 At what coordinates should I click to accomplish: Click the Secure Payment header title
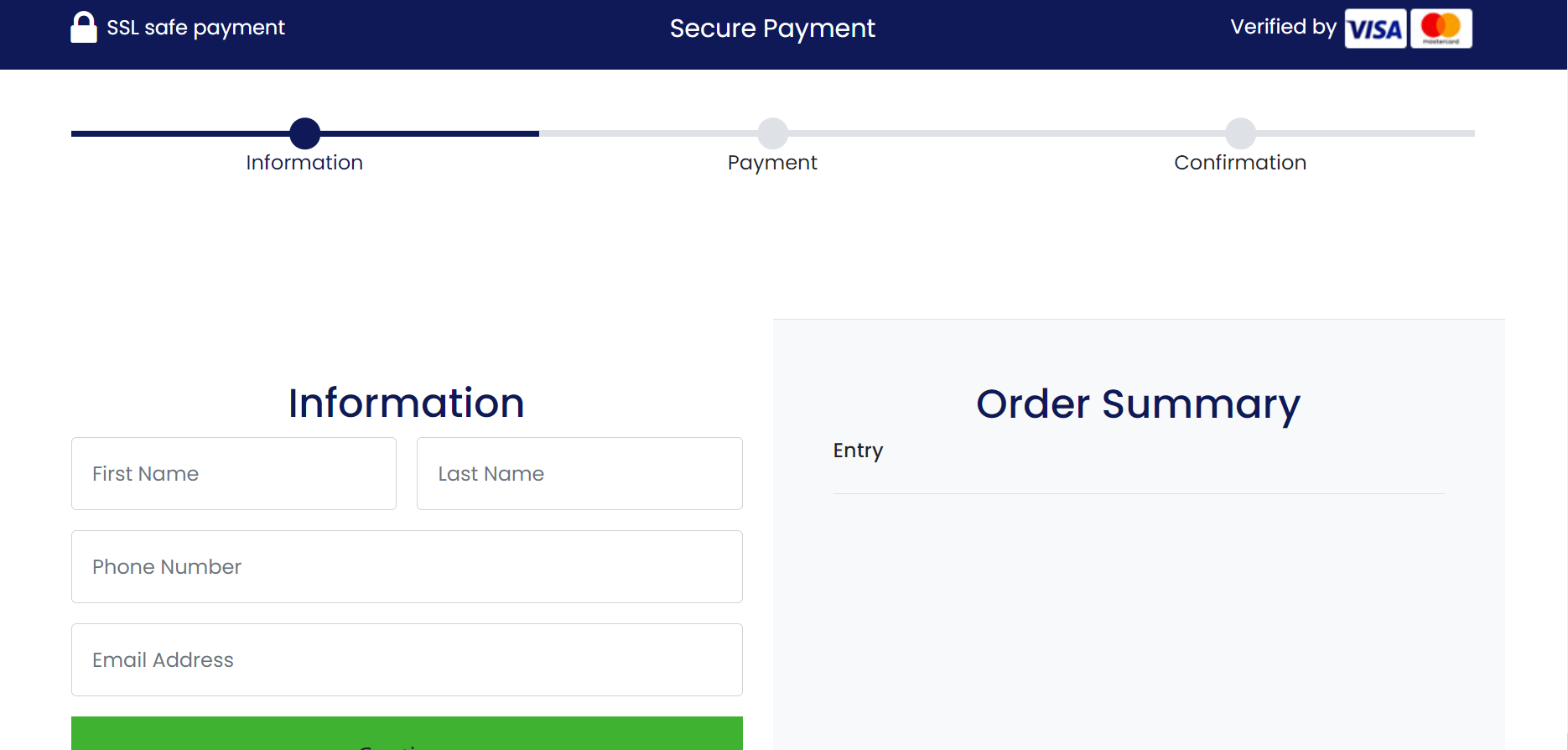(x=772, y=29)
